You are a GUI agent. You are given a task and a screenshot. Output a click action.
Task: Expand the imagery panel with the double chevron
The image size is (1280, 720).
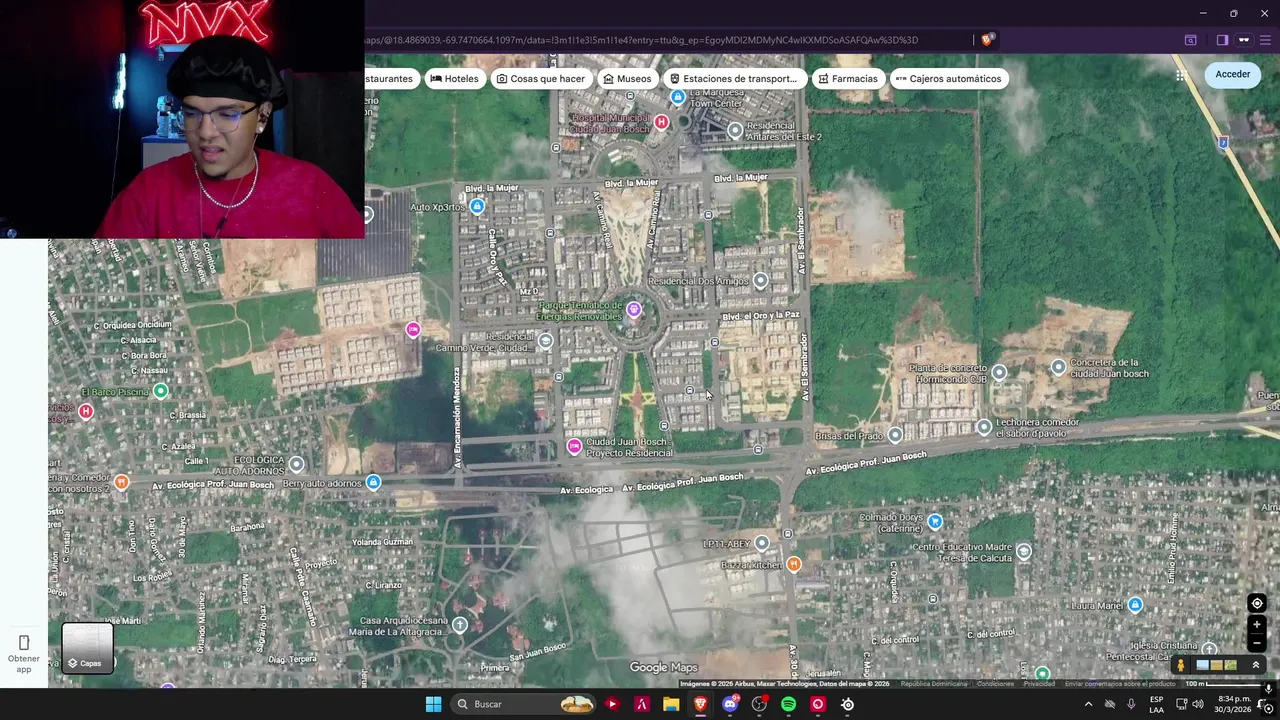tap(1256, 665)
